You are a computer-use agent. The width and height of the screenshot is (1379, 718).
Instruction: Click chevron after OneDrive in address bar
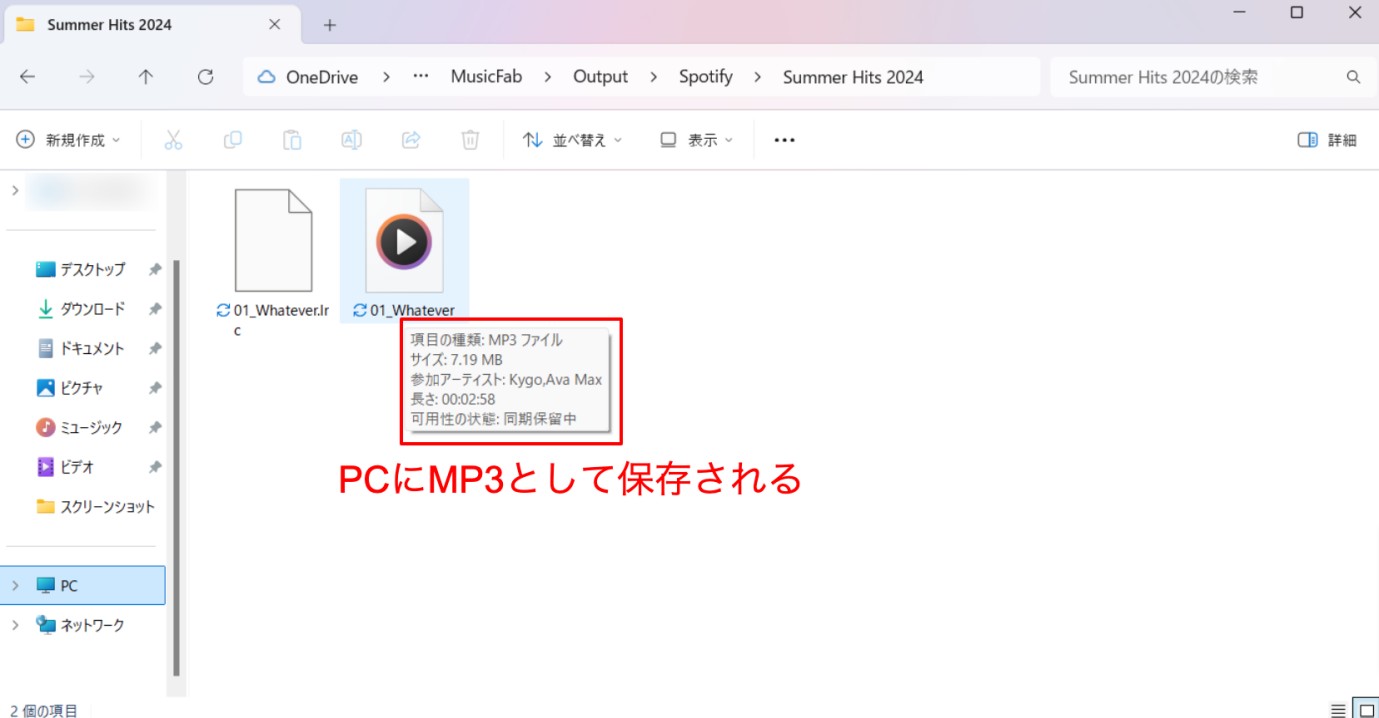[386, 77]
